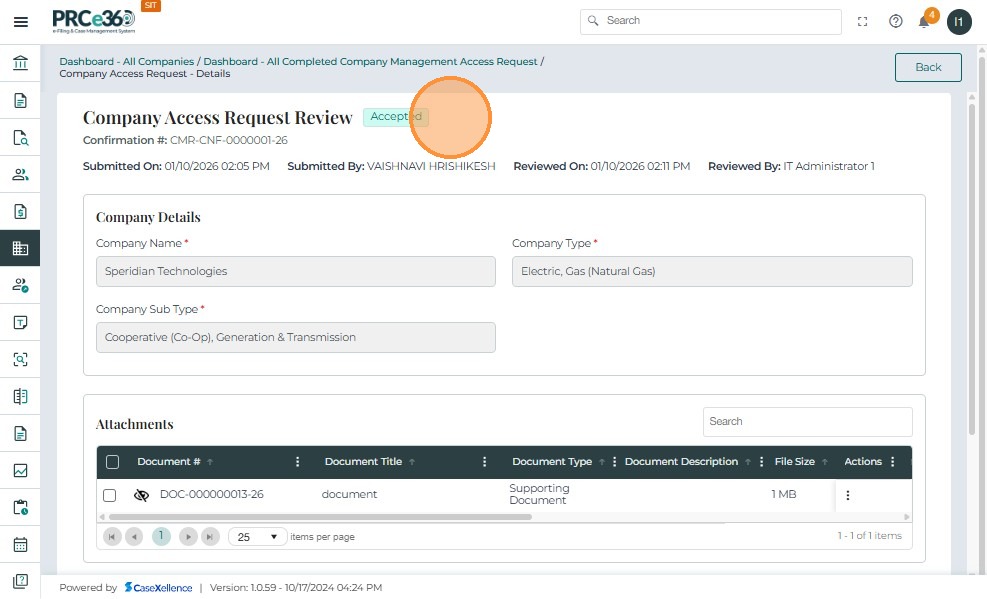
Task: Select page 1 in attachments pager
Action: click(161, 536)
